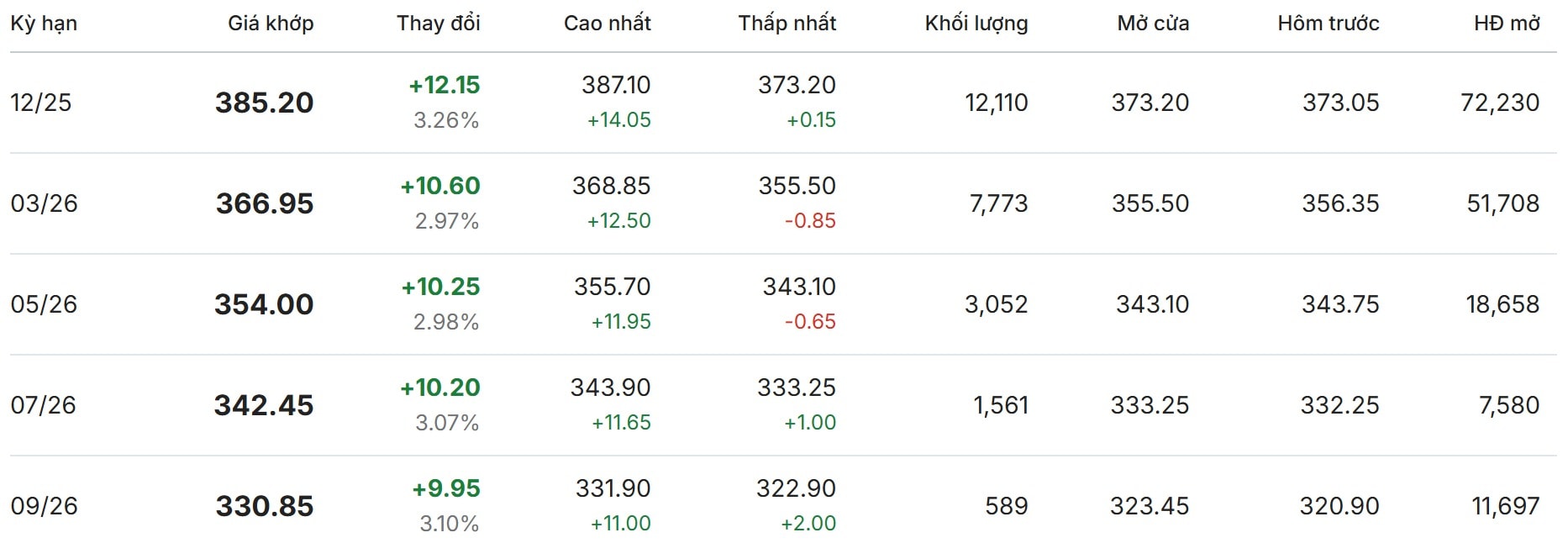
Task: Click the 385.20 matched price
Action: (264, 103)
